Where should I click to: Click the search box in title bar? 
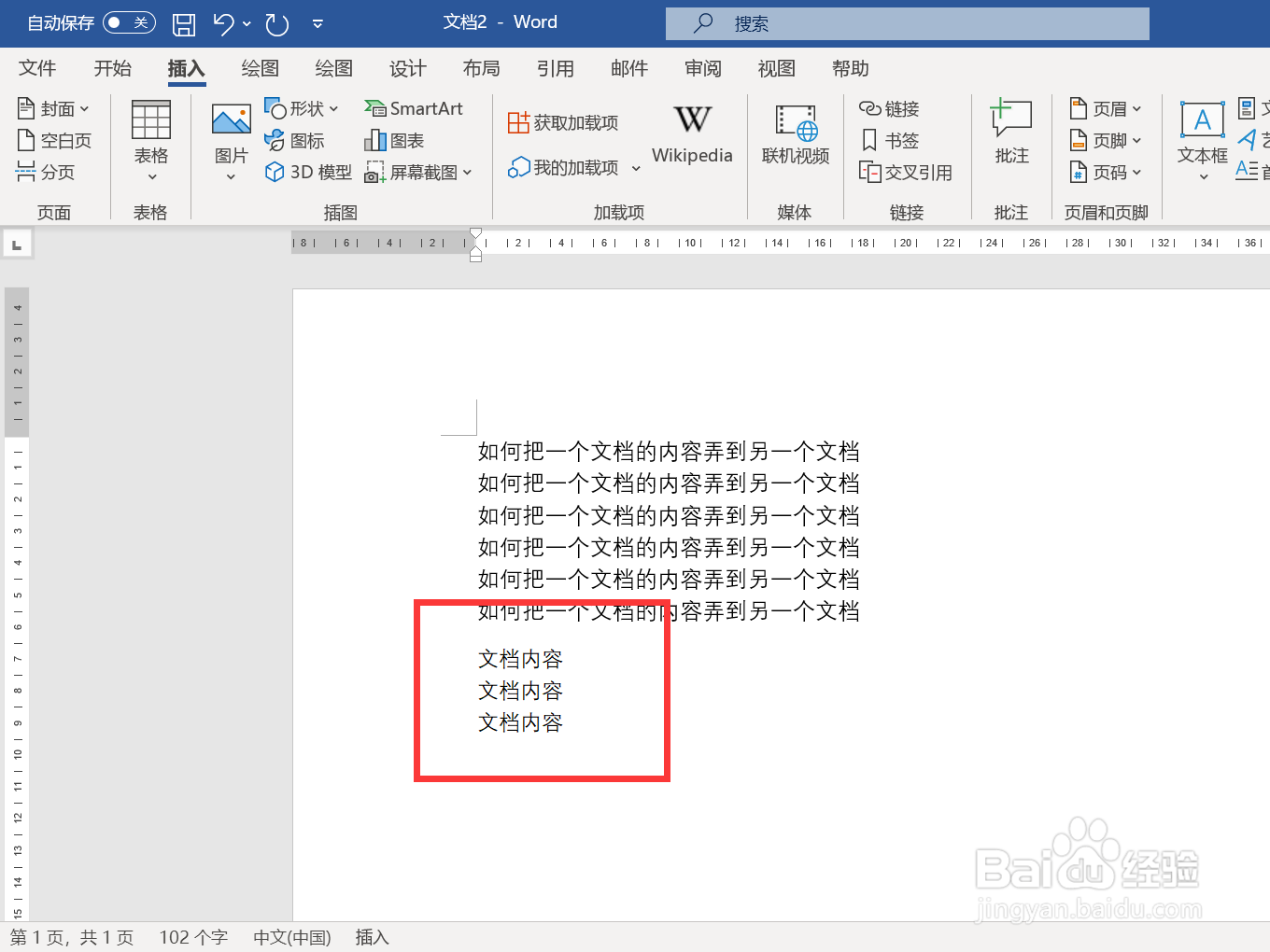pyautogui.click(x=907, y=23)
